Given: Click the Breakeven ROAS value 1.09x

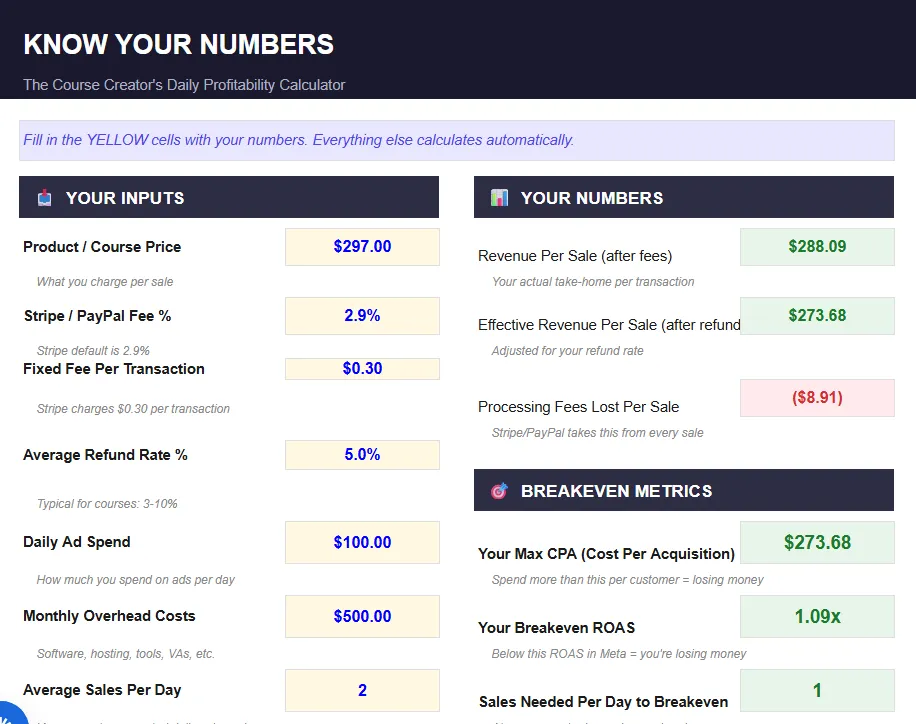Looking at the screenshot, I should [817, 617].
